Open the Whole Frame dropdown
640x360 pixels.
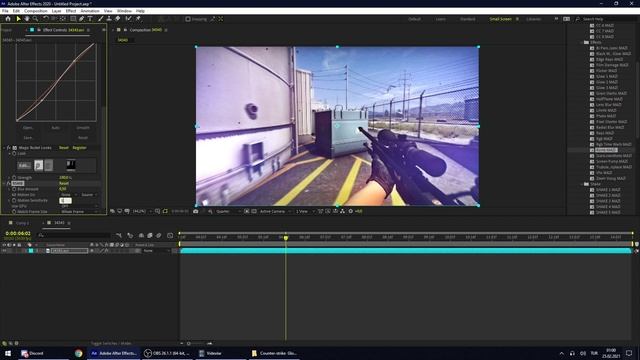79,212
